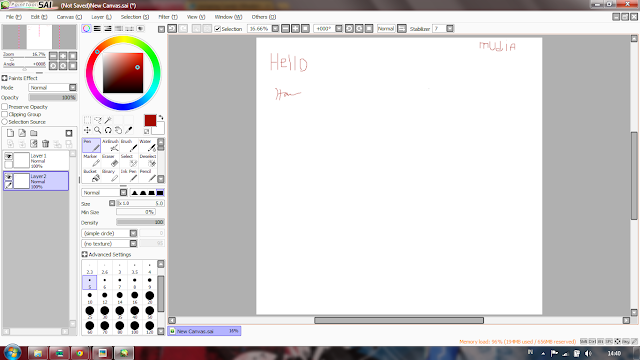Hide Layer 2 using its eye icon
This screenshot has width=640, height=360.
coord(9,177)
